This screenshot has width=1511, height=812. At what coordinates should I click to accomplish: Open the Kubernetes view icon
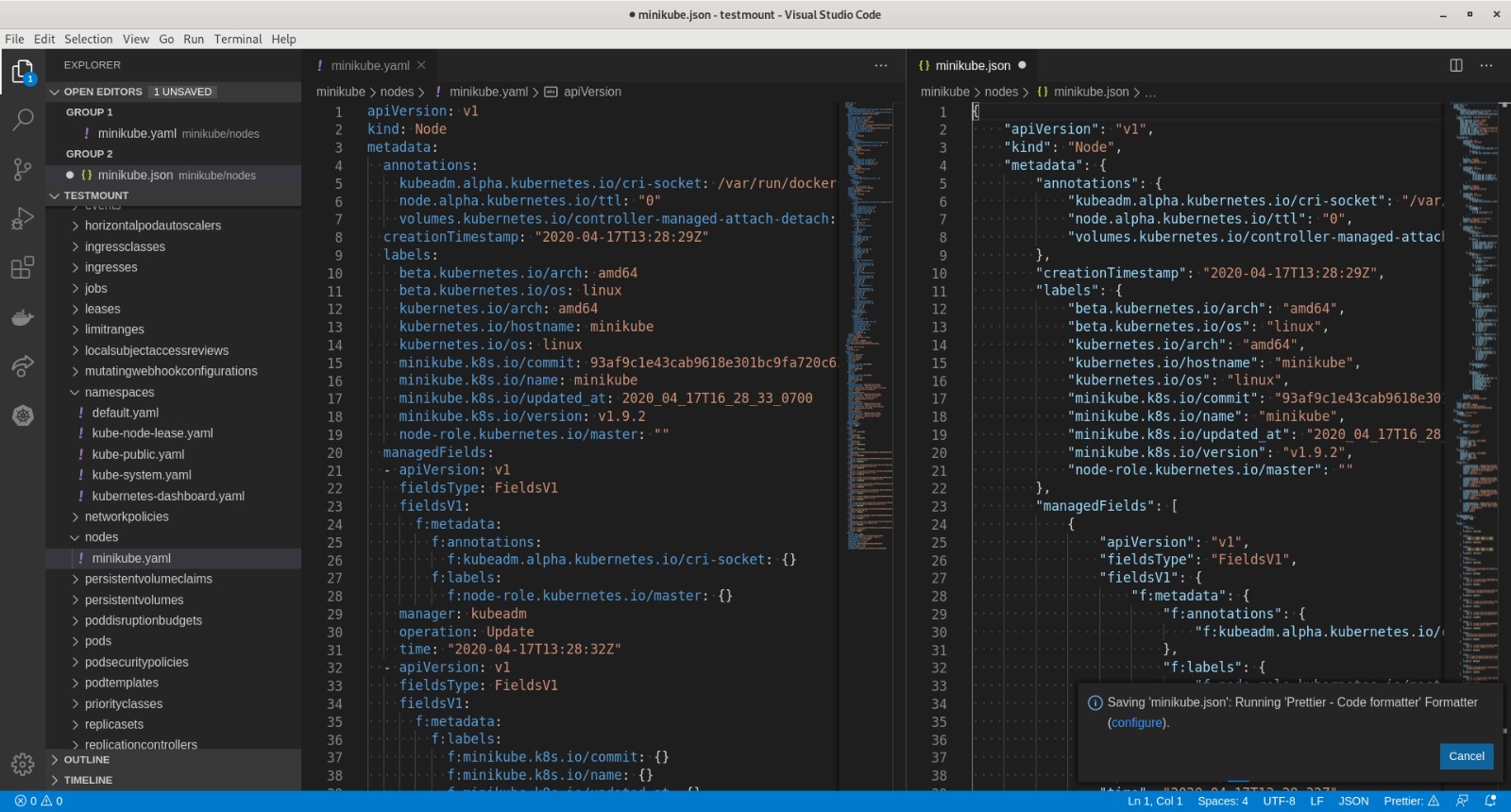[x=23, y=415]
